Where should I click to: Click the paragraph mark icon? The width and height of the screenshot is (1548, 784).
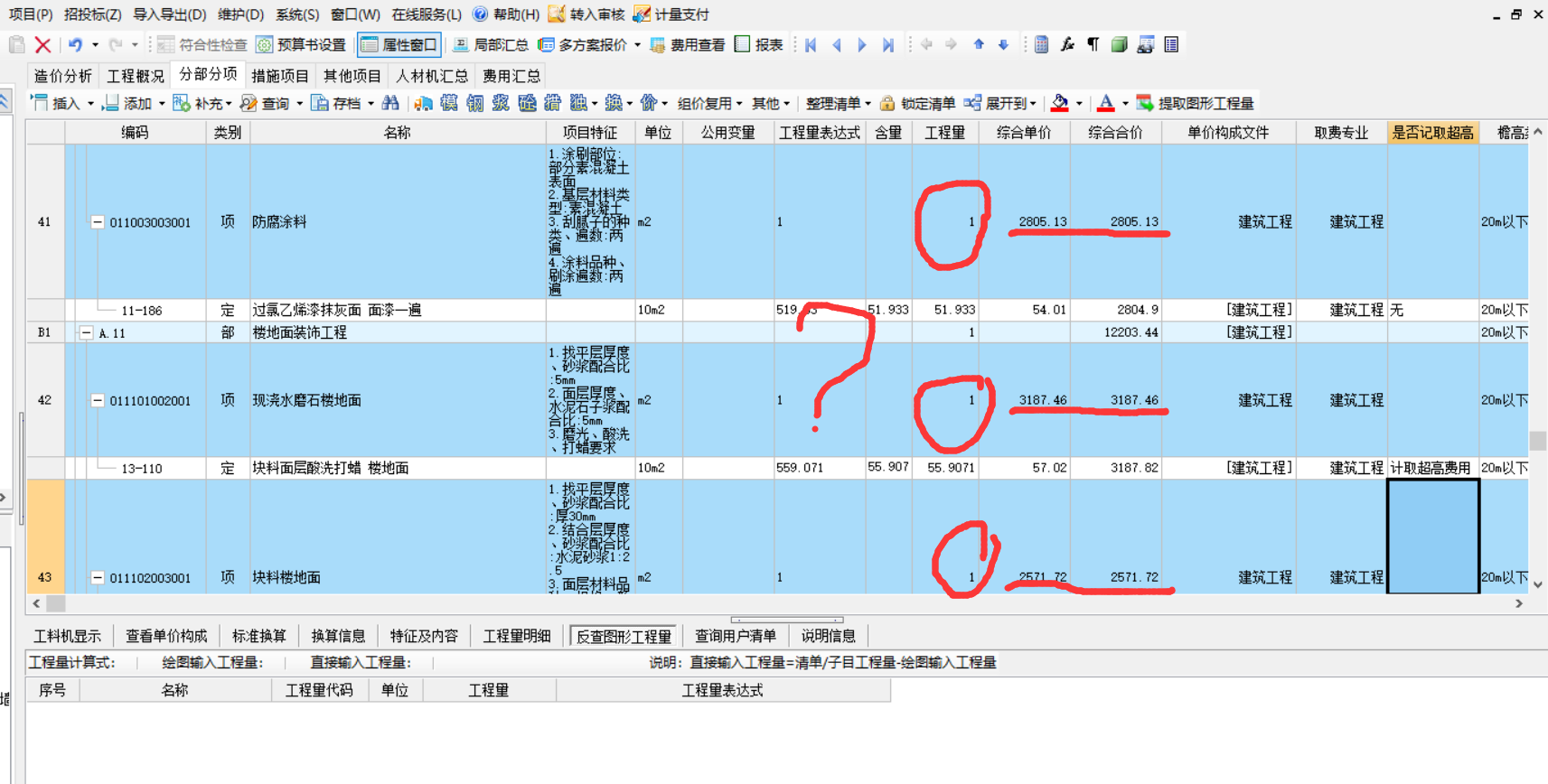point(1093,44)
